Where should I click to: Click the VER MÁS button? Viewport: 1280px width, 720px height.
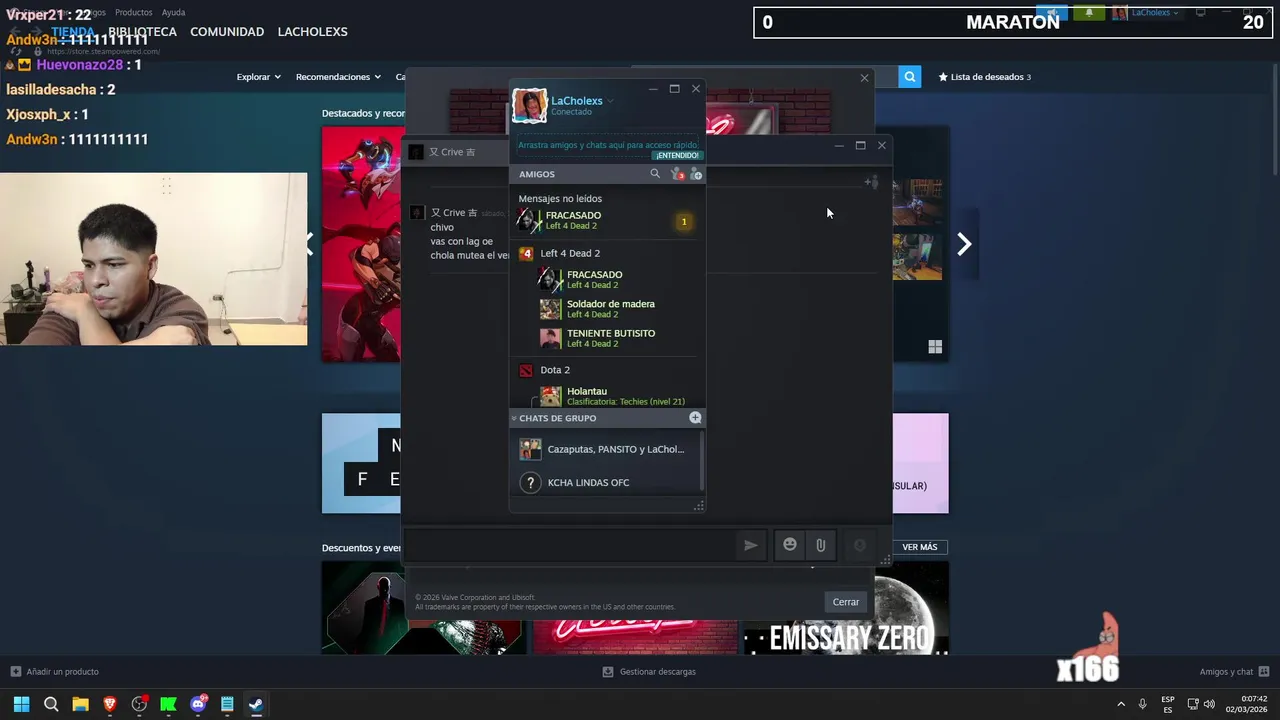[x=920, y=547]
